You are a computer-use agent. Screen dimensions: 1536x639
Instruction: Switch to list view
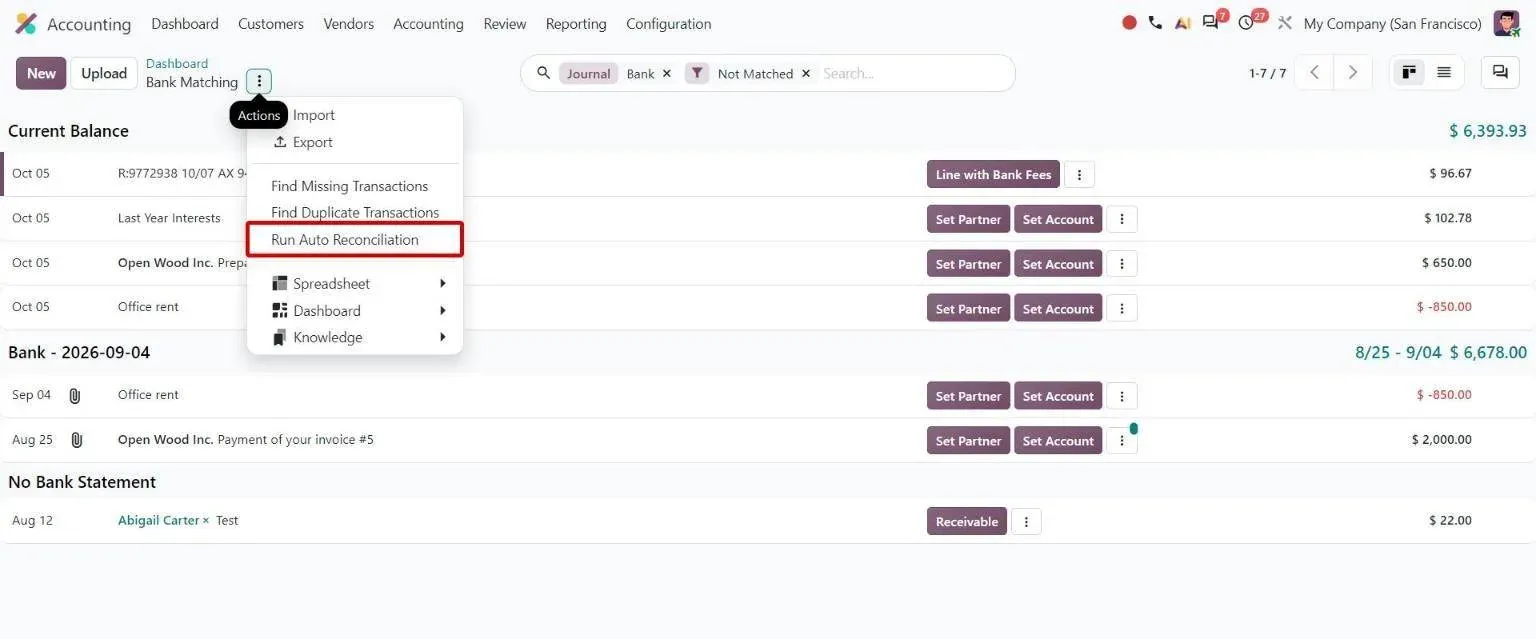(x=1444, y=72)
